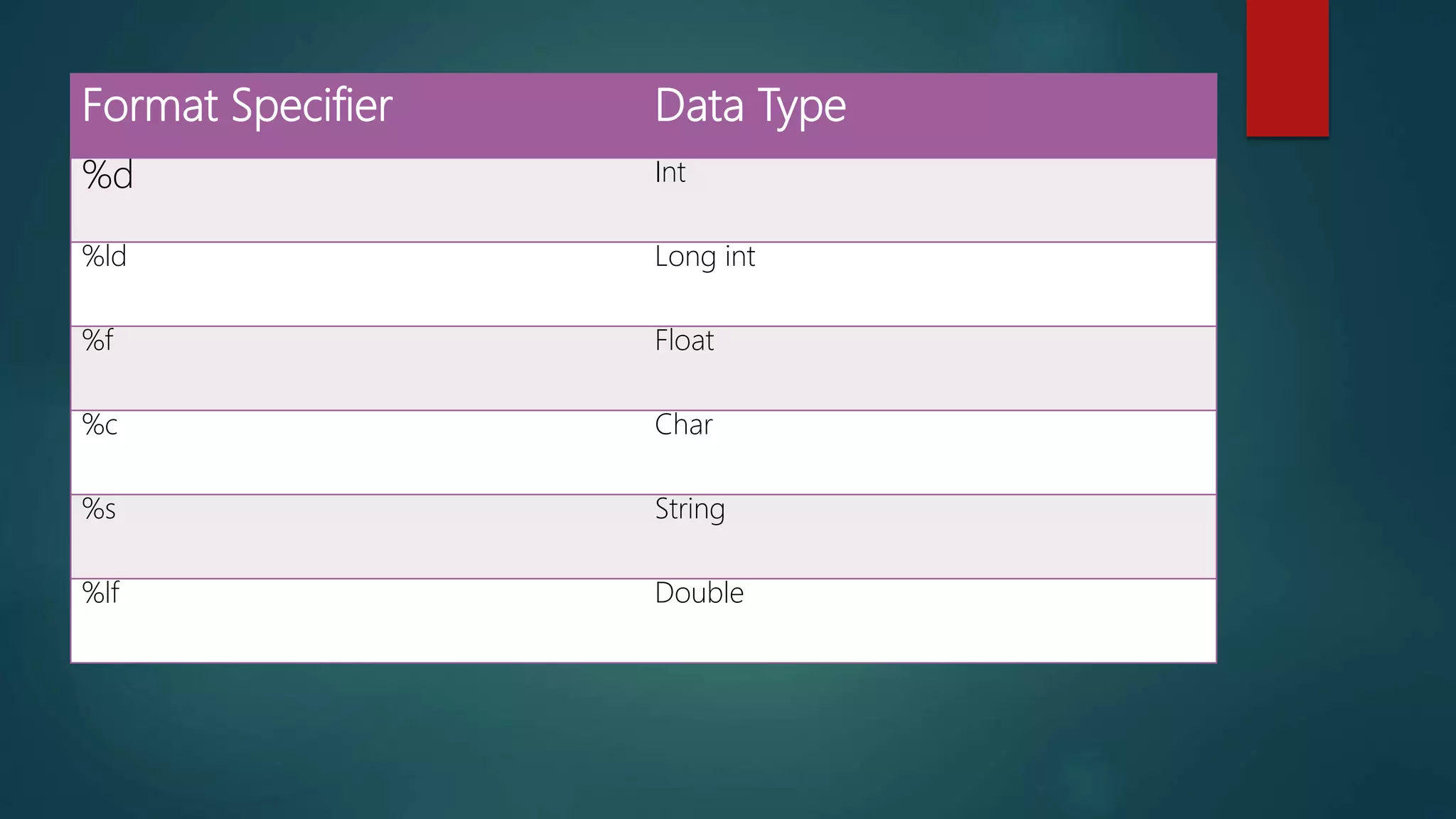The image size is (1456, 819).
Task: Click the %ld table cell
Action: (105, 257)
